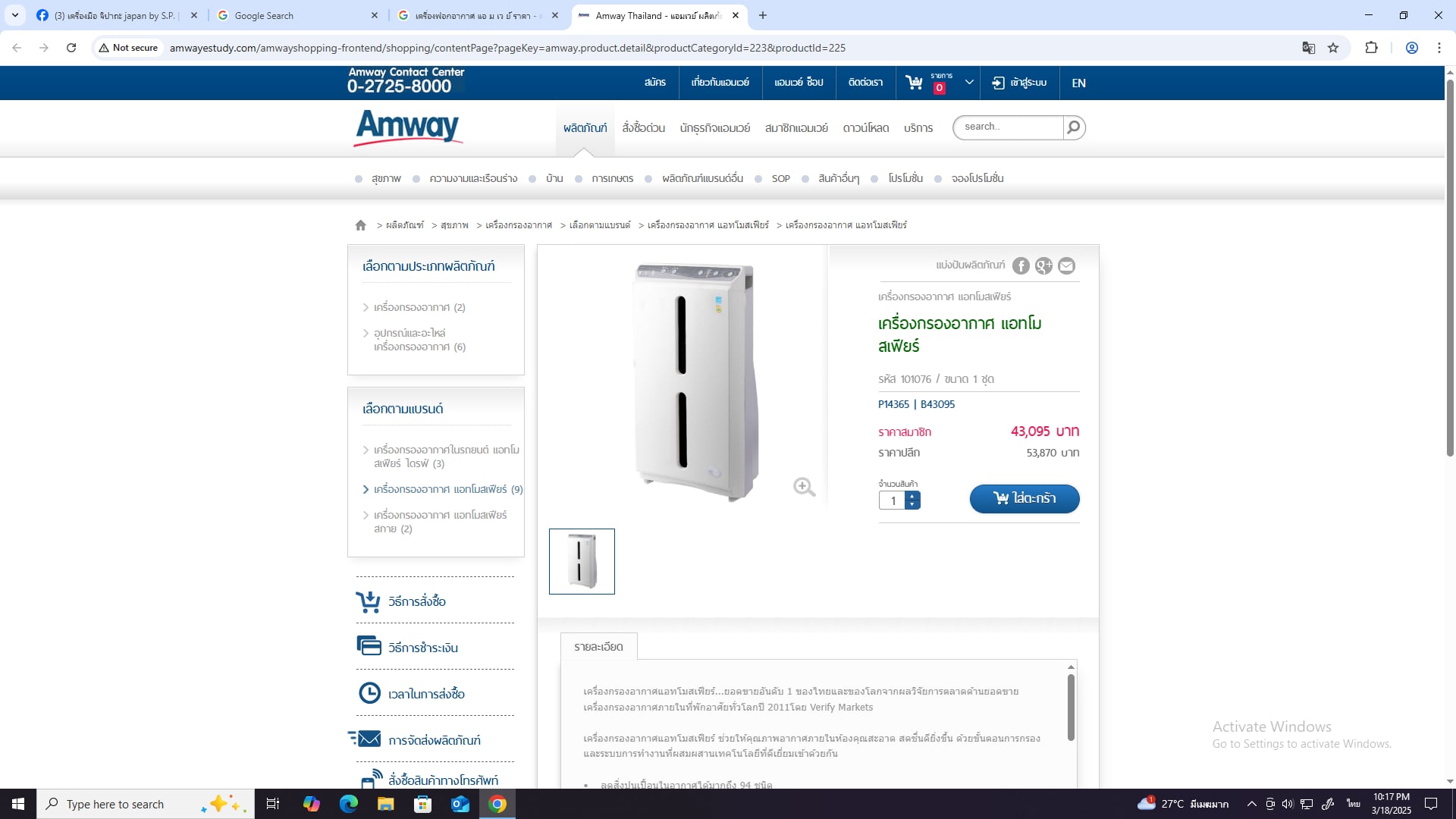Open the สั่งซื้อด่วน menu
The height and width of the screenshot is (819, 1456).
644,127
